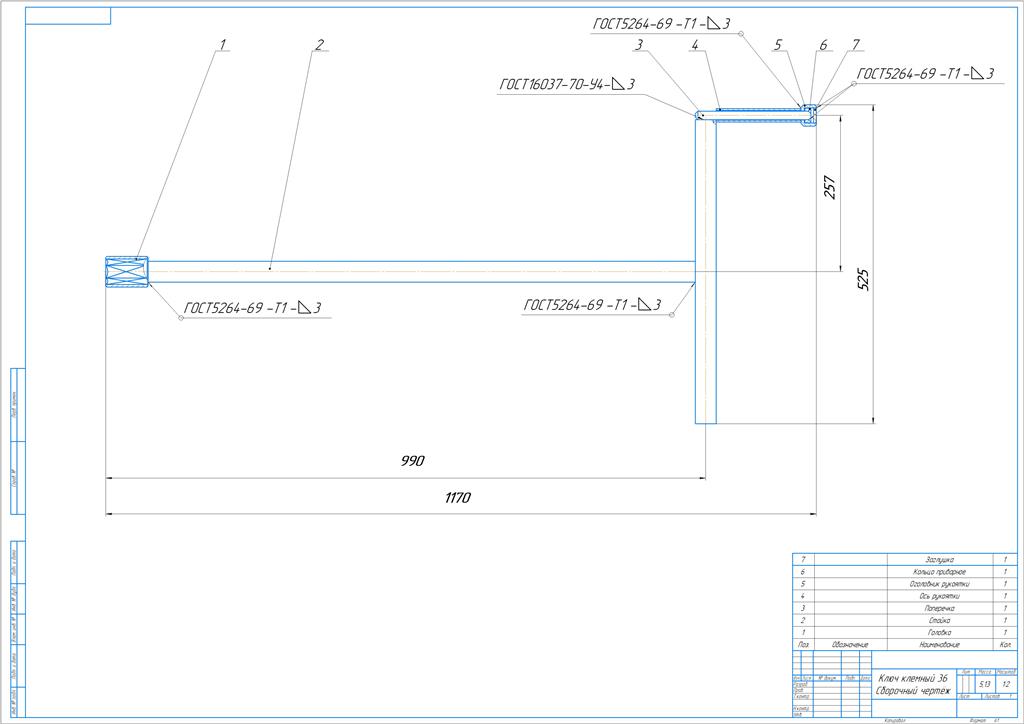Click position callout number 5 on drawing

click(778, 44)
